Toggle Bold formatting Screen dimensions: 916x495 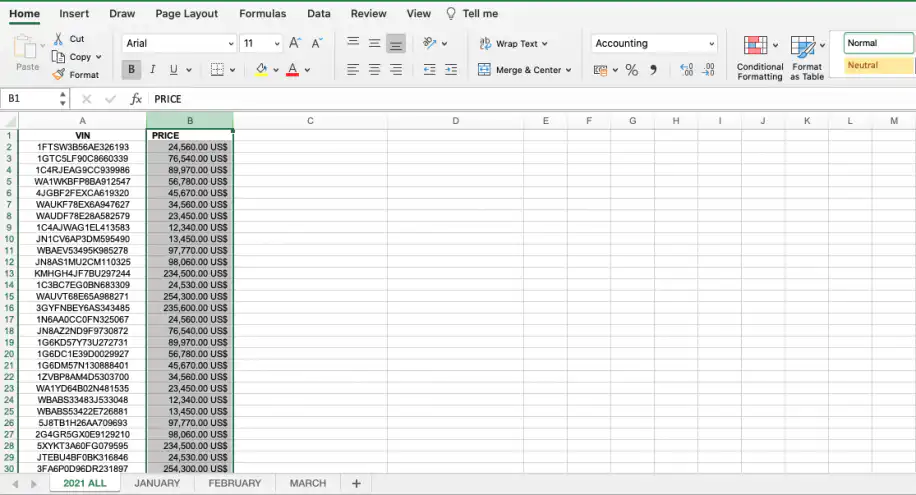(x=131, y=70)
